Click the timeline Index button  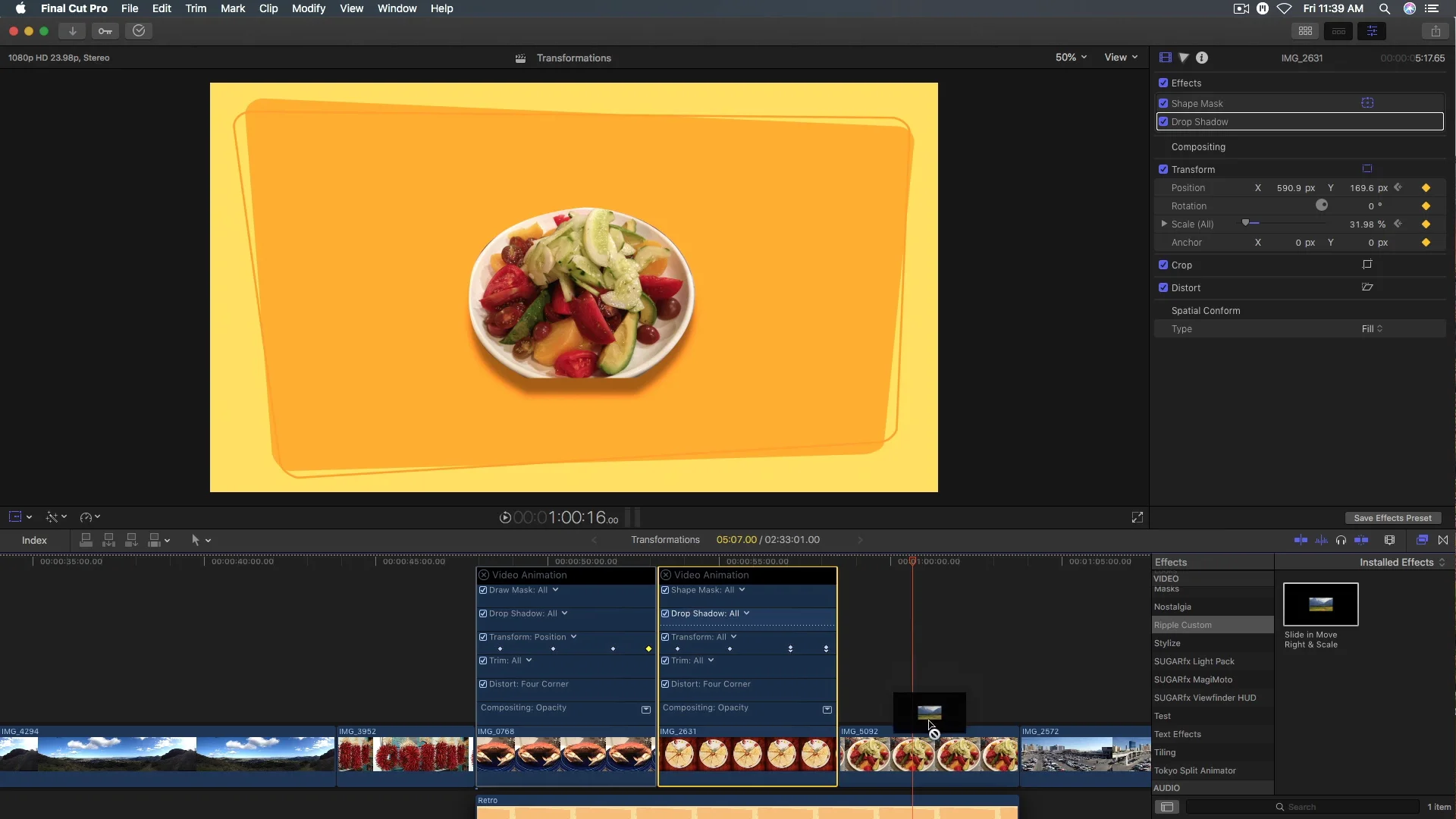pos(34,540)
